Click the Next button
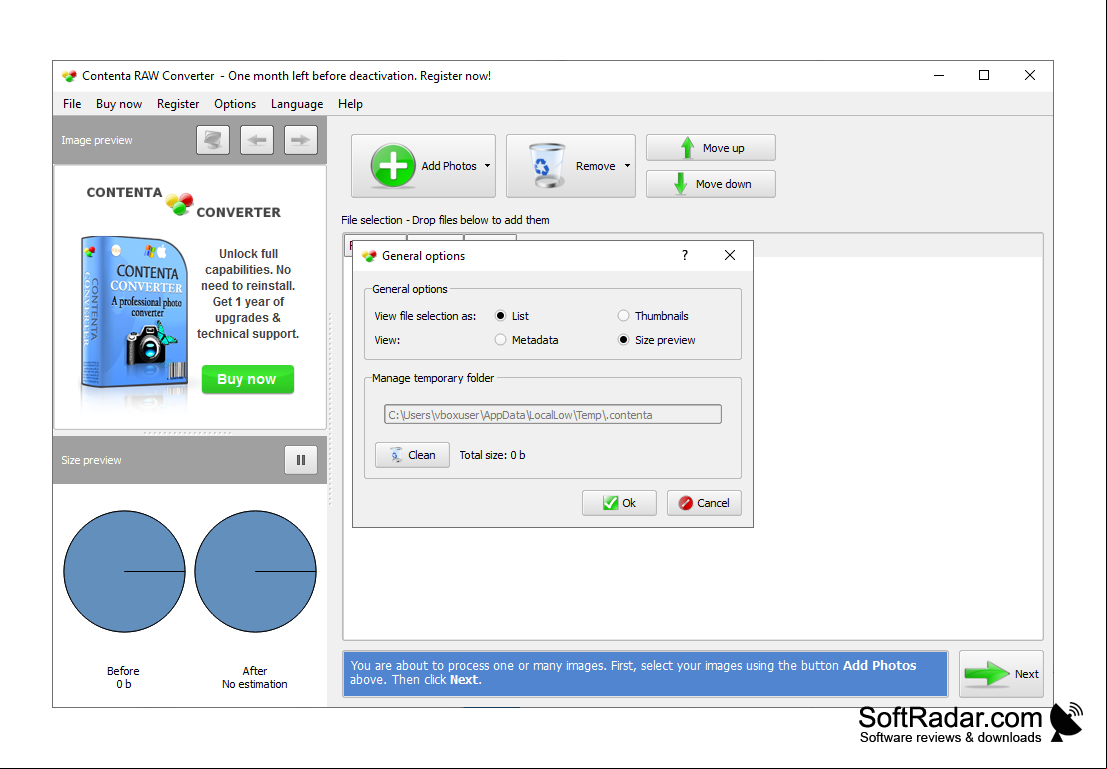Viewport: 1107px width, 769px height. pyautogui.click(x=1001, y=674)
